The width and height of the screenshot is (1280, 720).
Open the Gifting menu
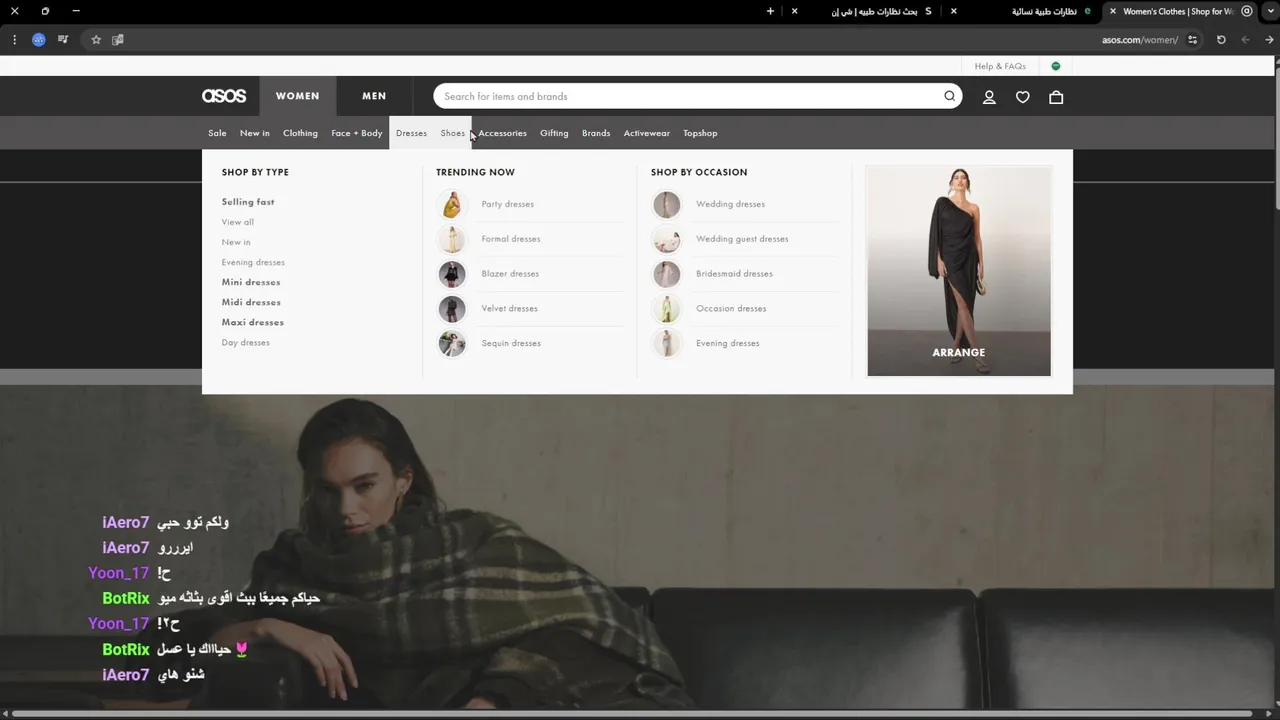point(554,133)
